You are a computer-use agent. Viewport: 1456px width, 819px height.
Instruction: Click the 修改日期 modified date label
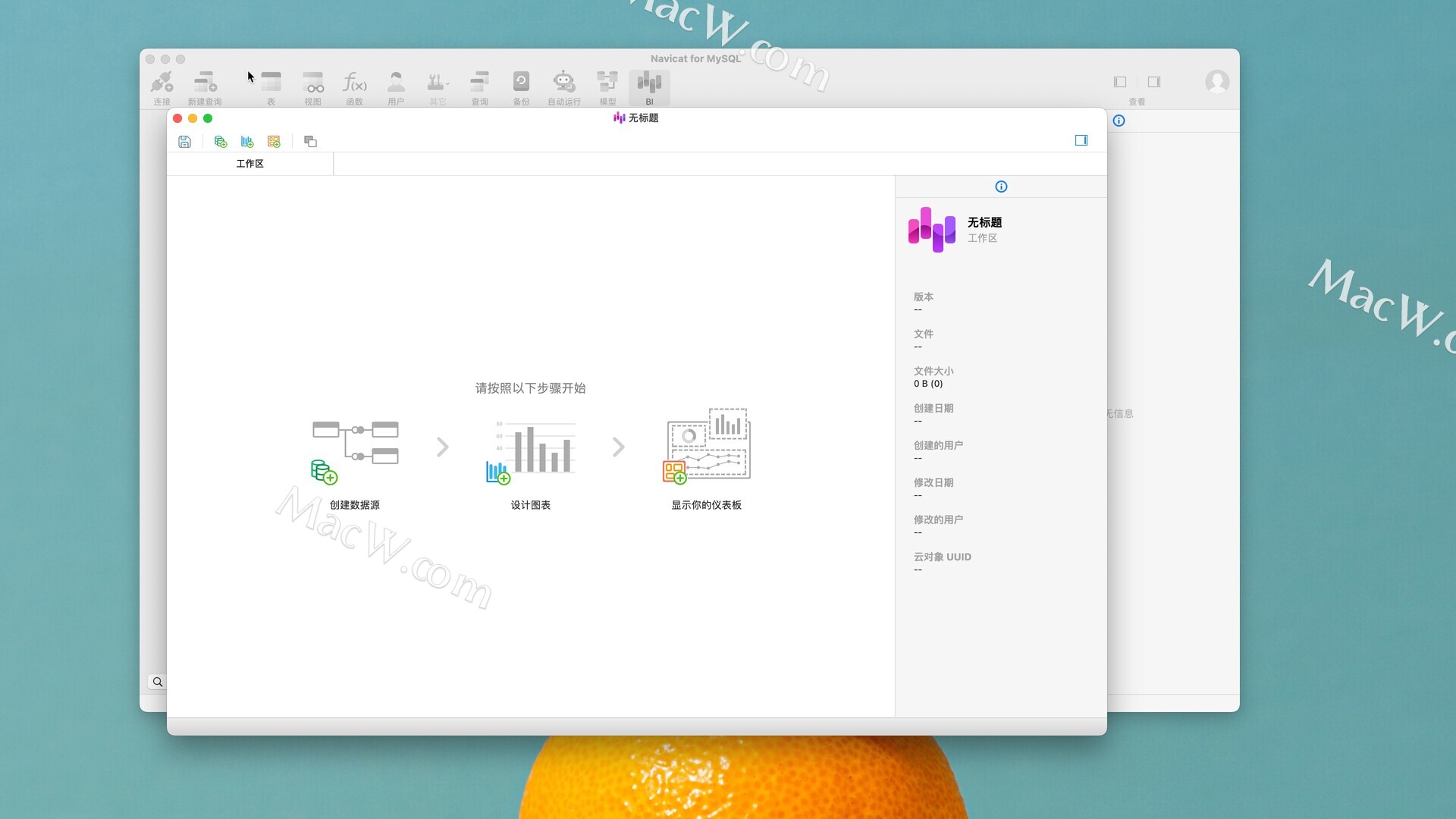click(x=934, y=482)
